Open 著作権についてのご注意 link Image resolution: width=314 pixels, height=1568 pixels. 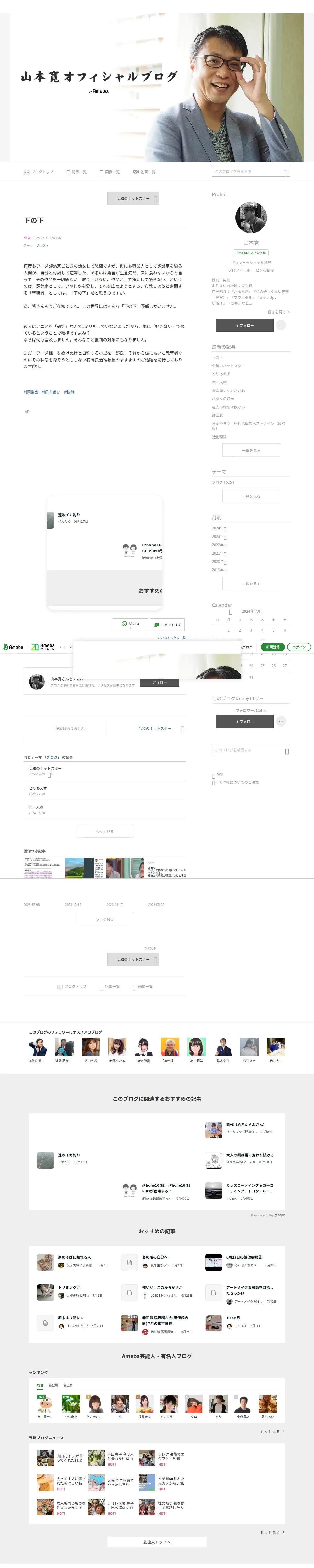[235, 782]
